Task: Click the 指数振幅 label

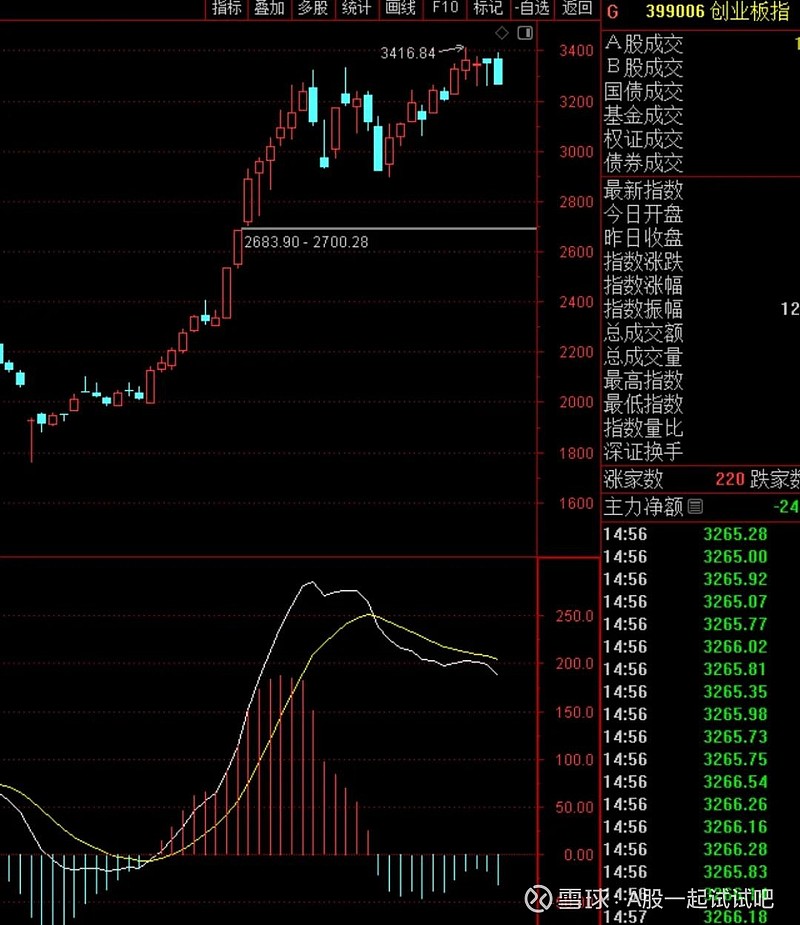Action: pyautogui.click(x=643, y=309)
